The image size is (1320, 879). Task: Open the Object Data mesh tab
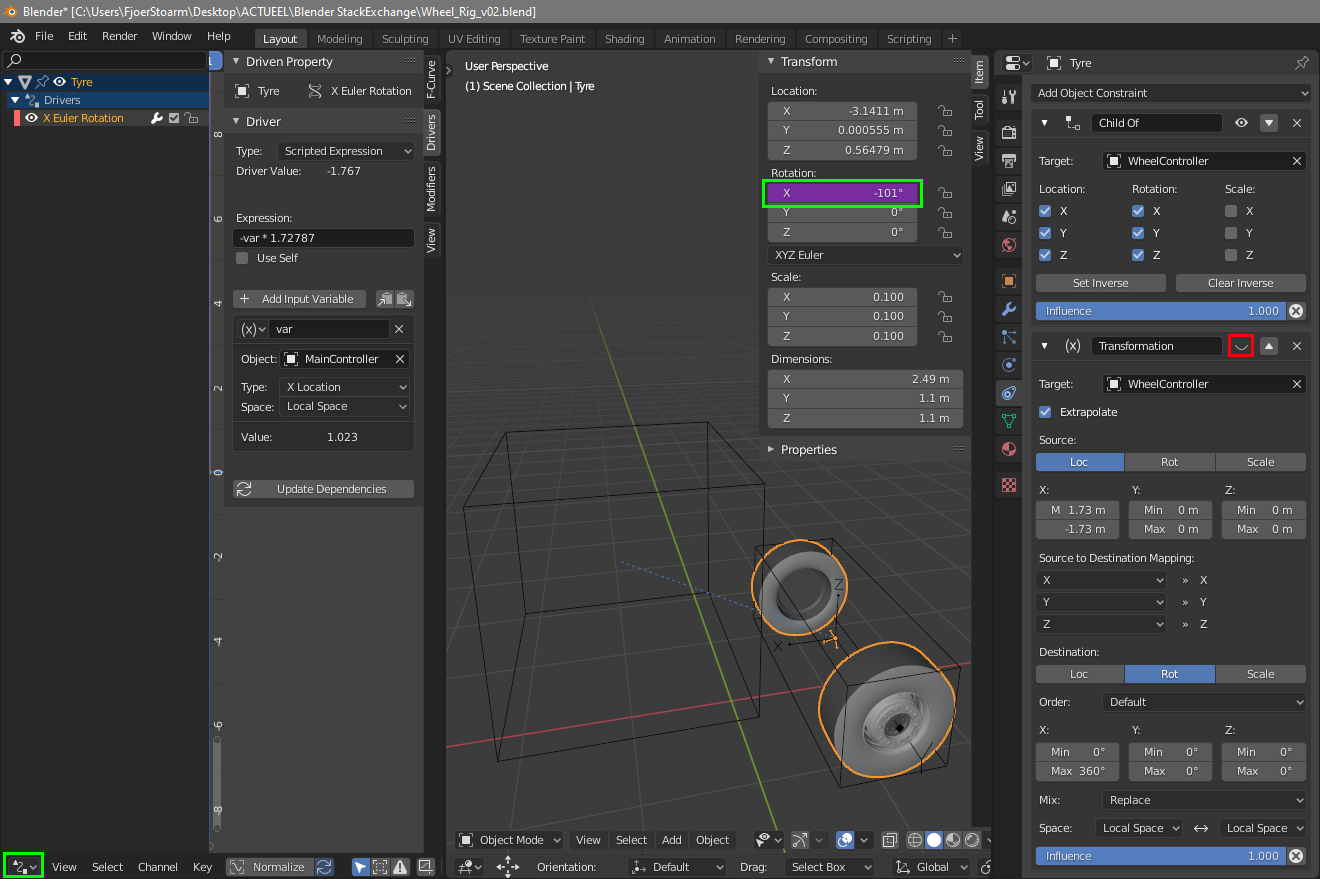(1008, 421)
